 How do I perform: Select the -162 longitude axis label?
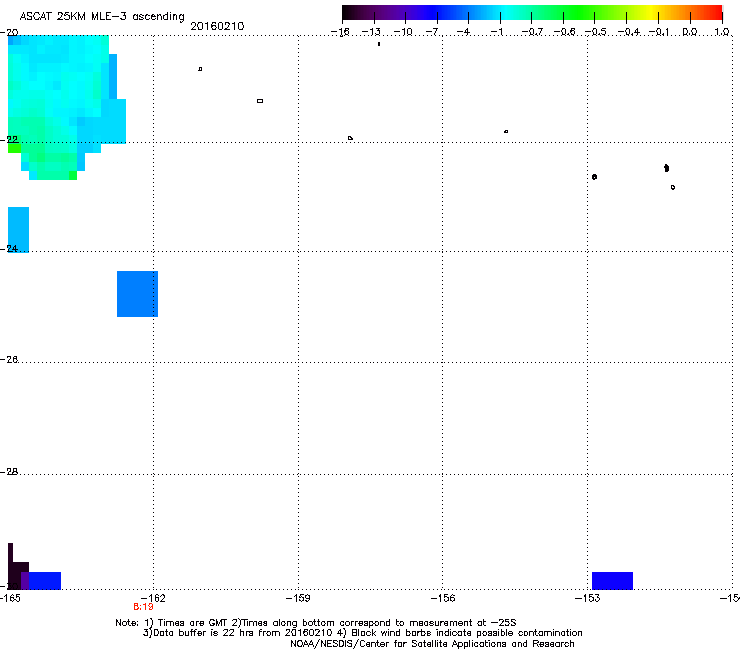[154, 599]
